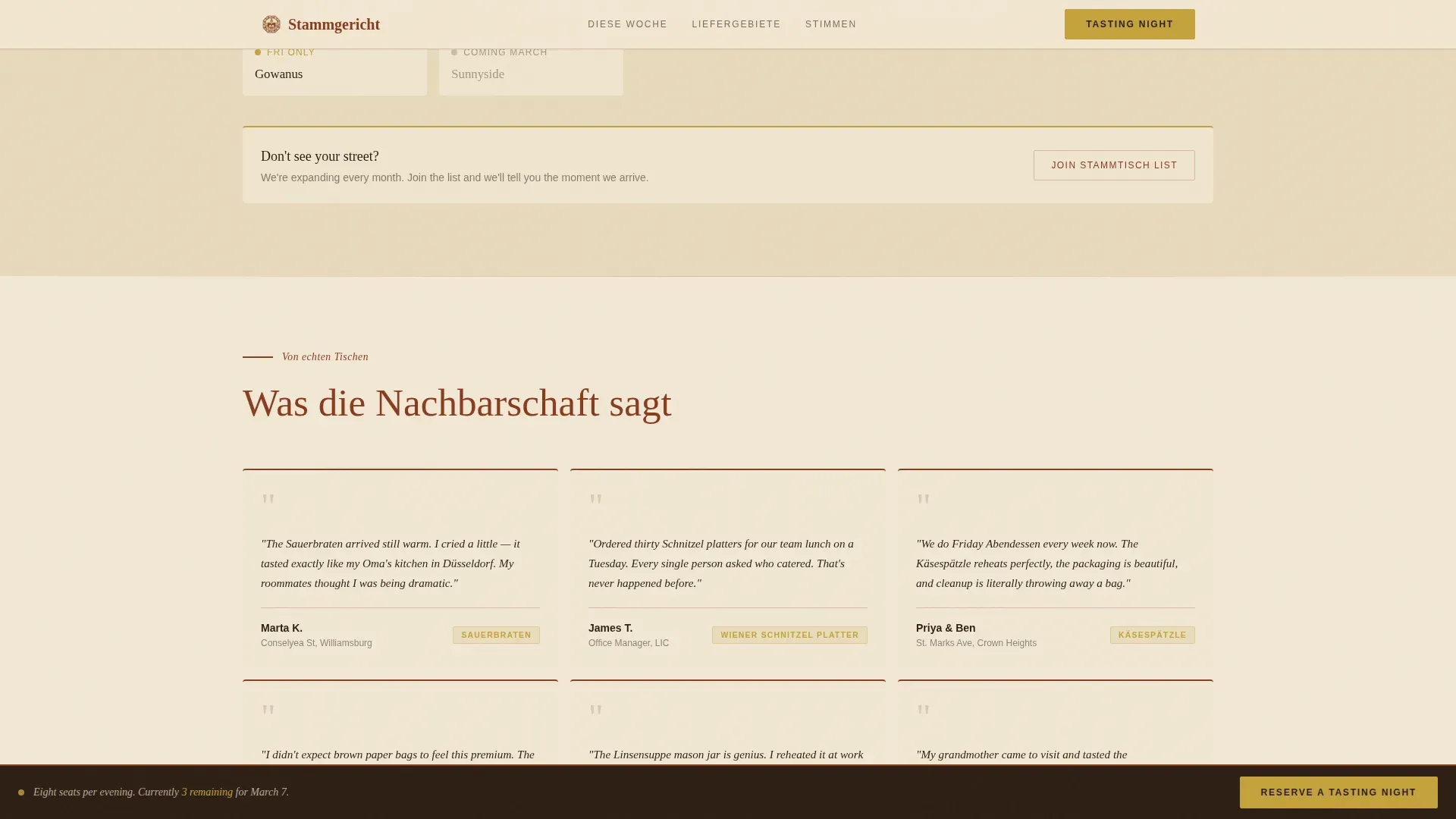
Task: Click James's thirty Schnitzel platters quote
Action: click(721, 563)
